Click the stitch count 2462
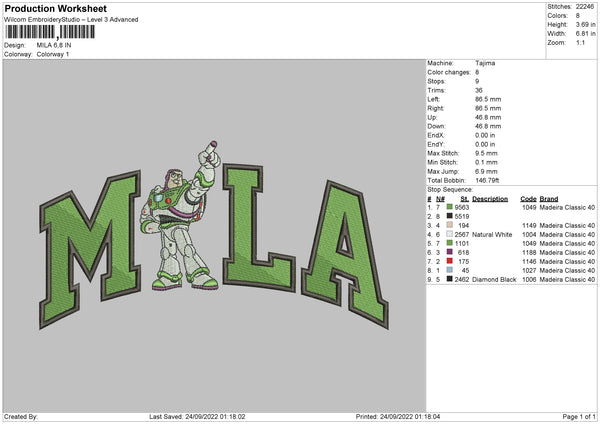This screenshot has height=424, width=600. click(462, 280)
